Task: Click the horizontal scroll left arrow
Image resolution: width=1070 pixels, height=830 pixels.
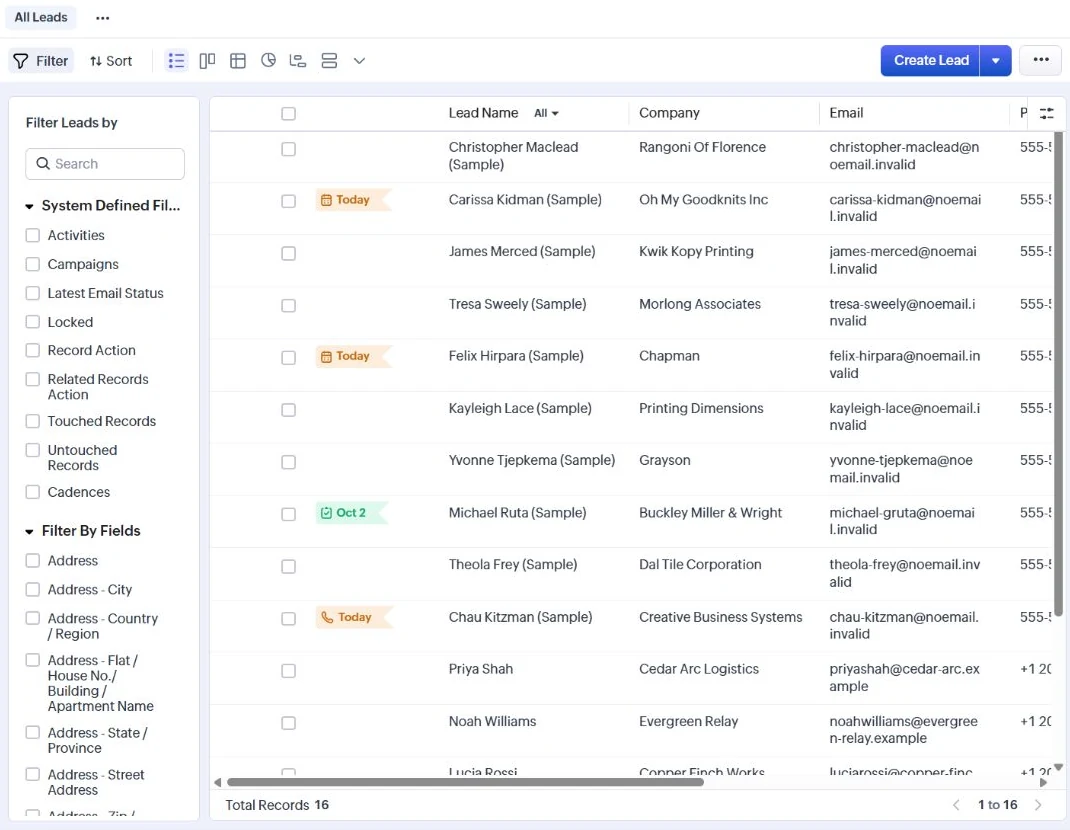Action: tap(218, 782)
